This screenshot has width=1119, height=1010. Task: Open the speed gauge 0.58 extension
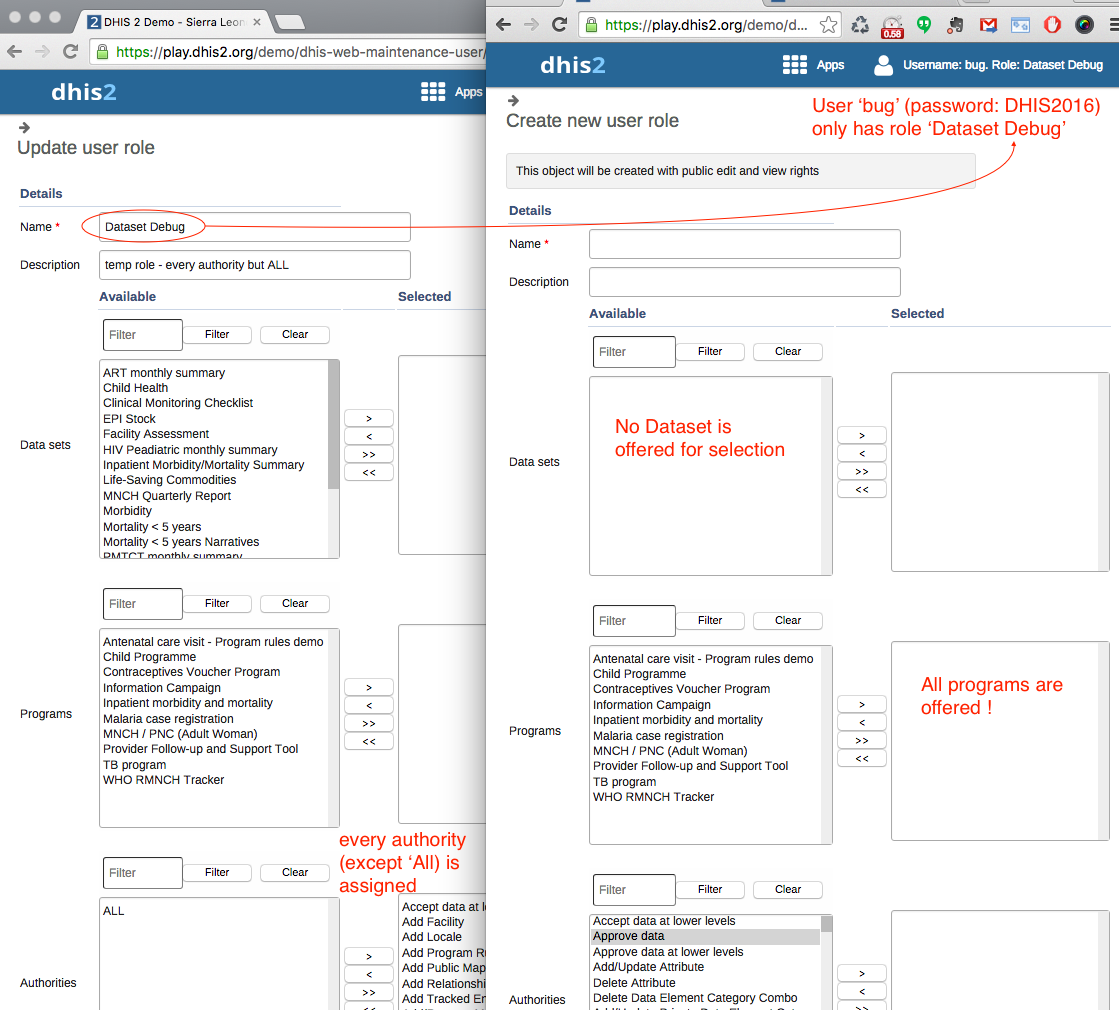coord(892,26)
